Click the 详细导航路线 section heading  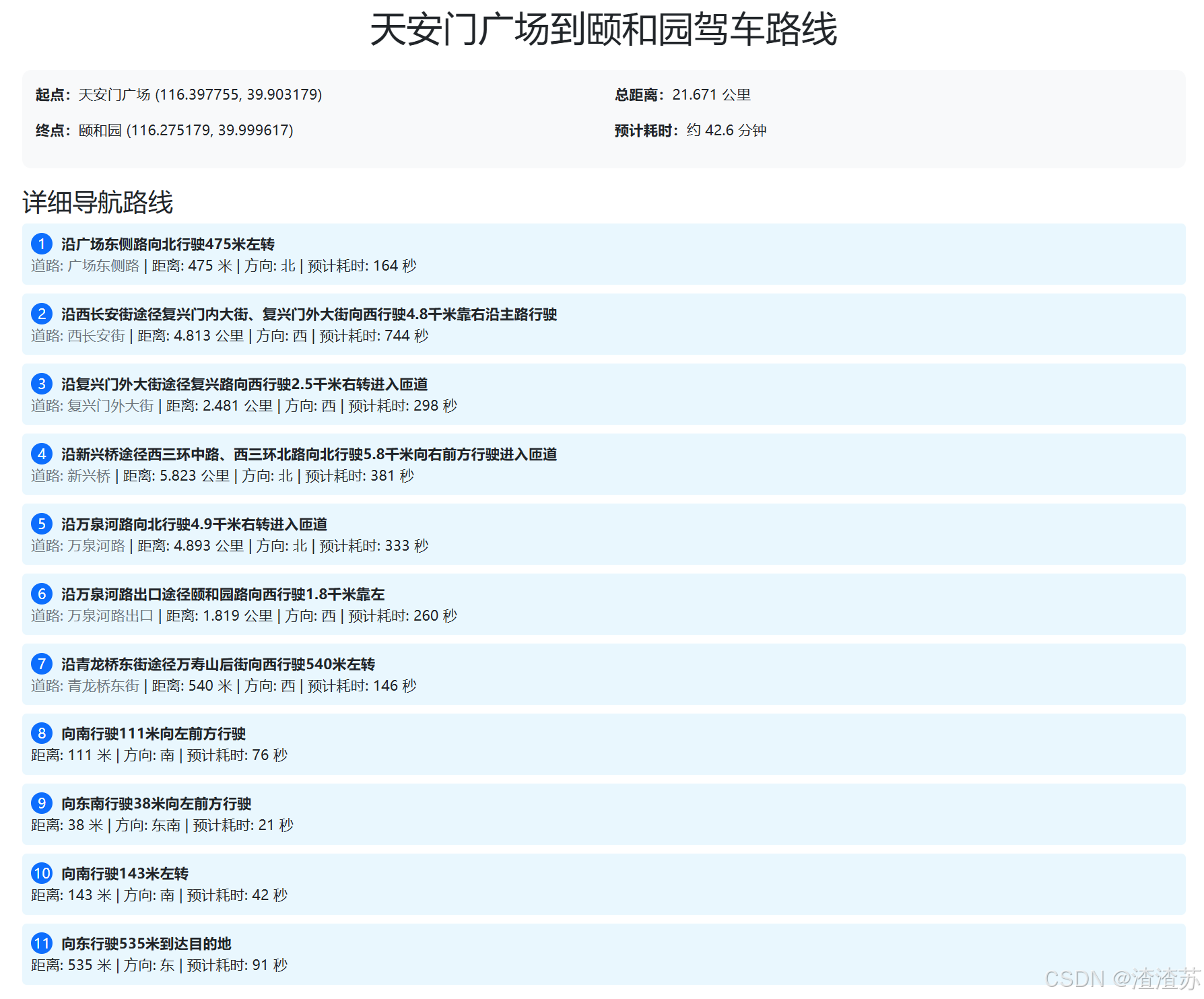(98, 202)
